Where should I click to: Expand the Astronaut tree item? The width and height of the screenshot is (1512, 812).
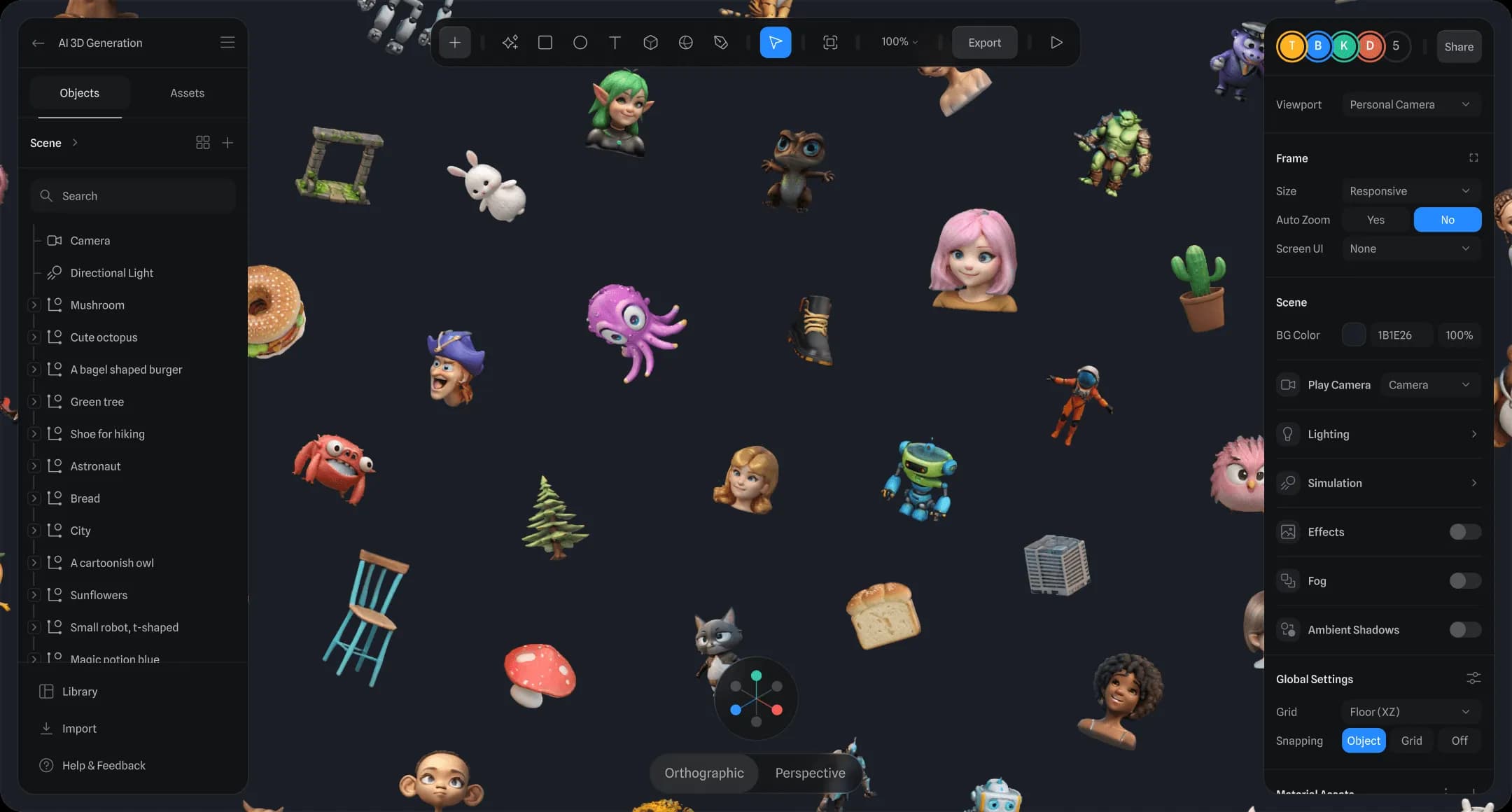(34, 466)
